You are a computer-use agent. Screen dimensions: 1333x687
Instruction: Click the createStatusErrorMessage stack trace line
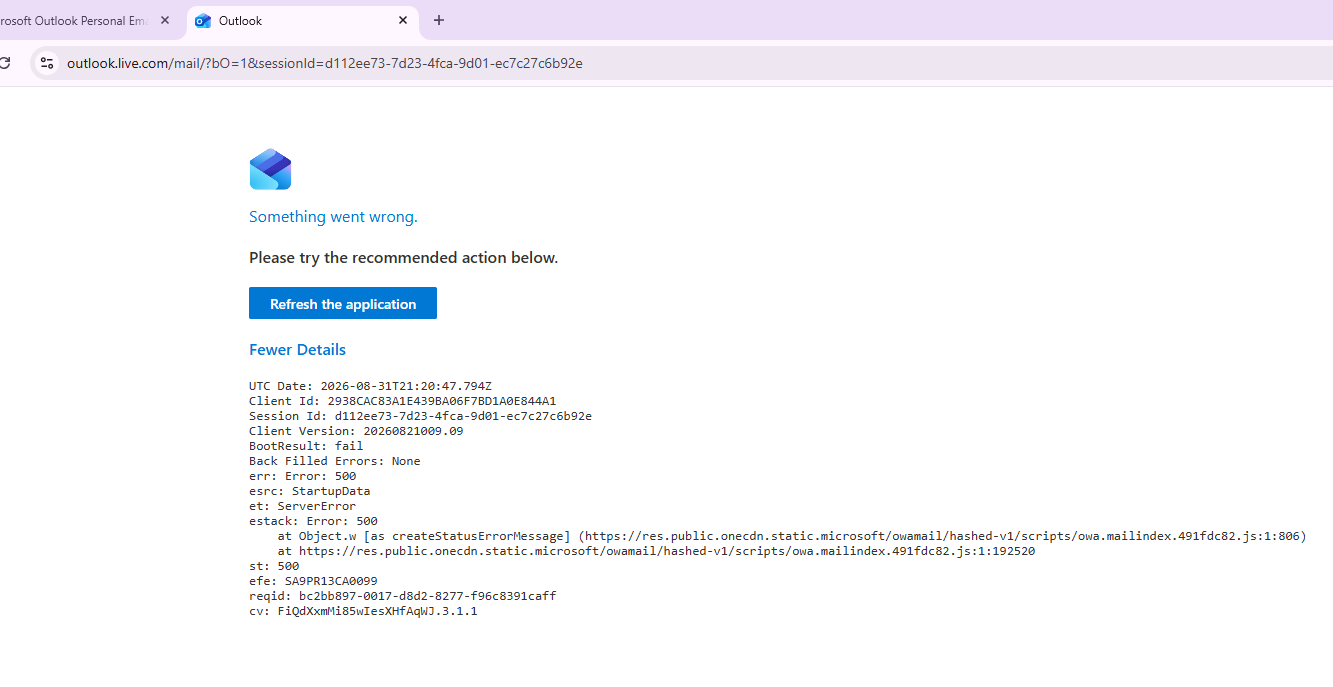point(792,536)
